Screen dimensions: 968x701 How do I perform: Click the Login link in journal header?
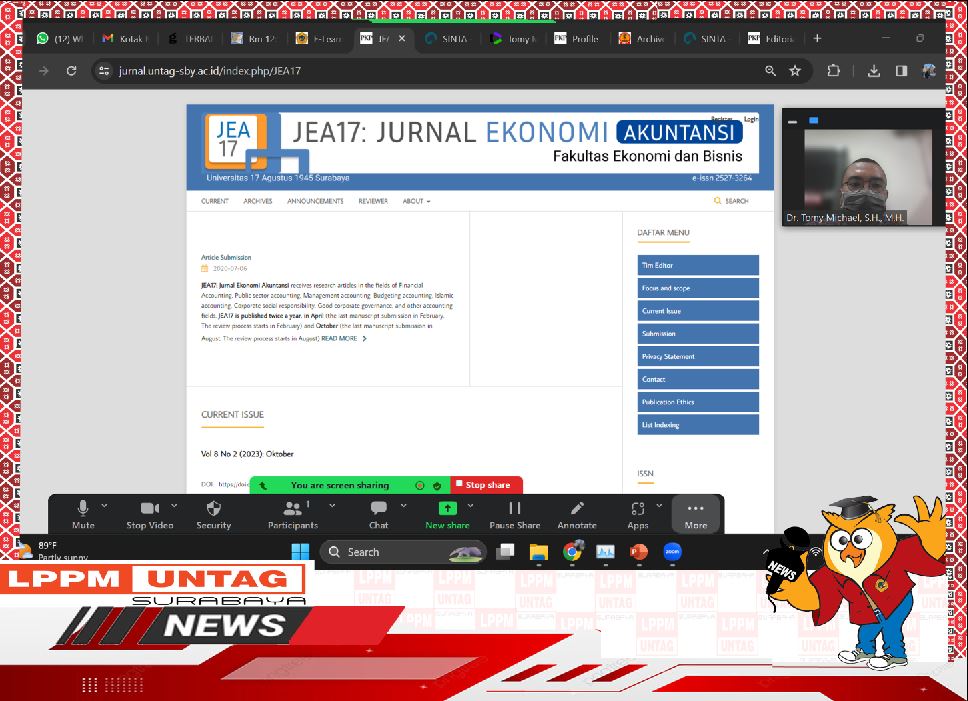751,118
